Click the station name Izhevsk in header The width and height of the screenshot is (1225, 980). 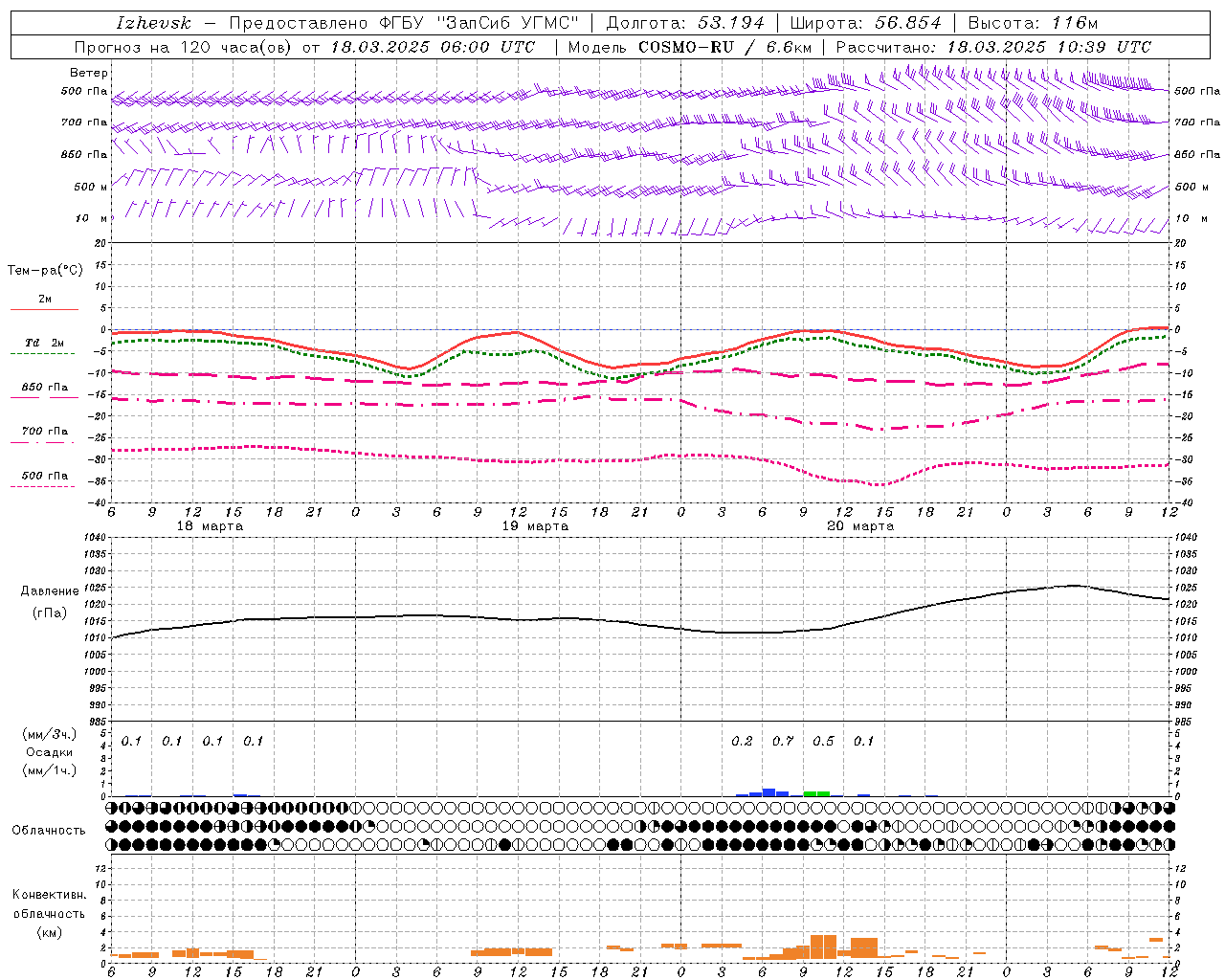coord(153,23)
